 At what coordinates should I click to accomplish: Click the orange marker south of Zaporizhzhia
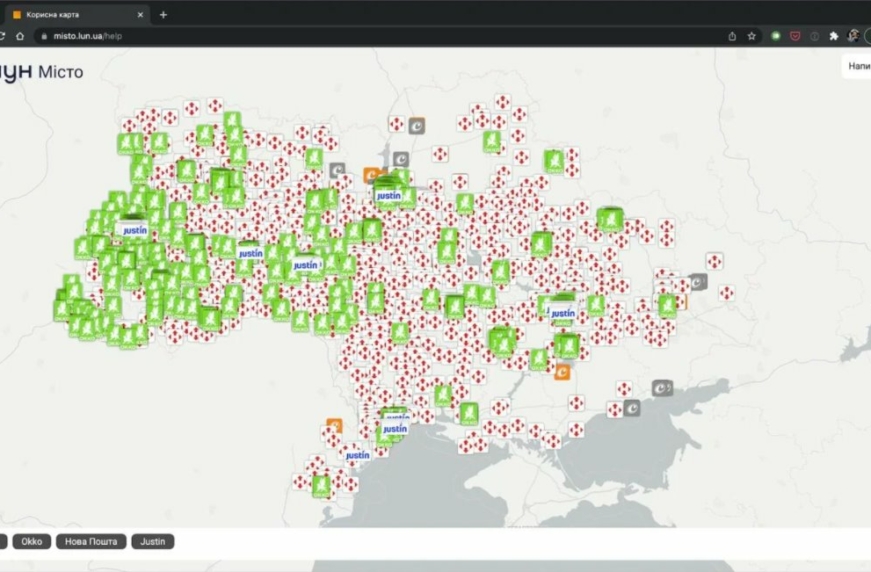(562, 373)
